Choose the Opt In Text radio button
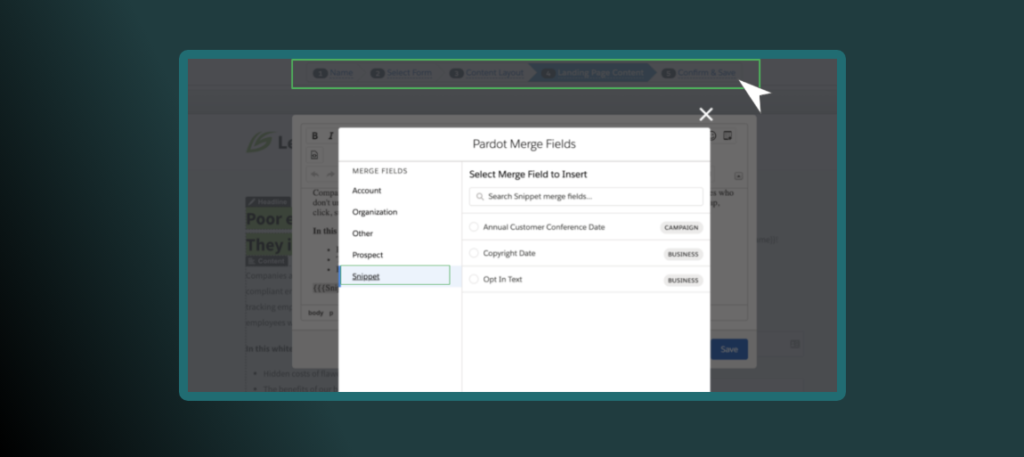1024x457 pixels. tap(474, 280)
